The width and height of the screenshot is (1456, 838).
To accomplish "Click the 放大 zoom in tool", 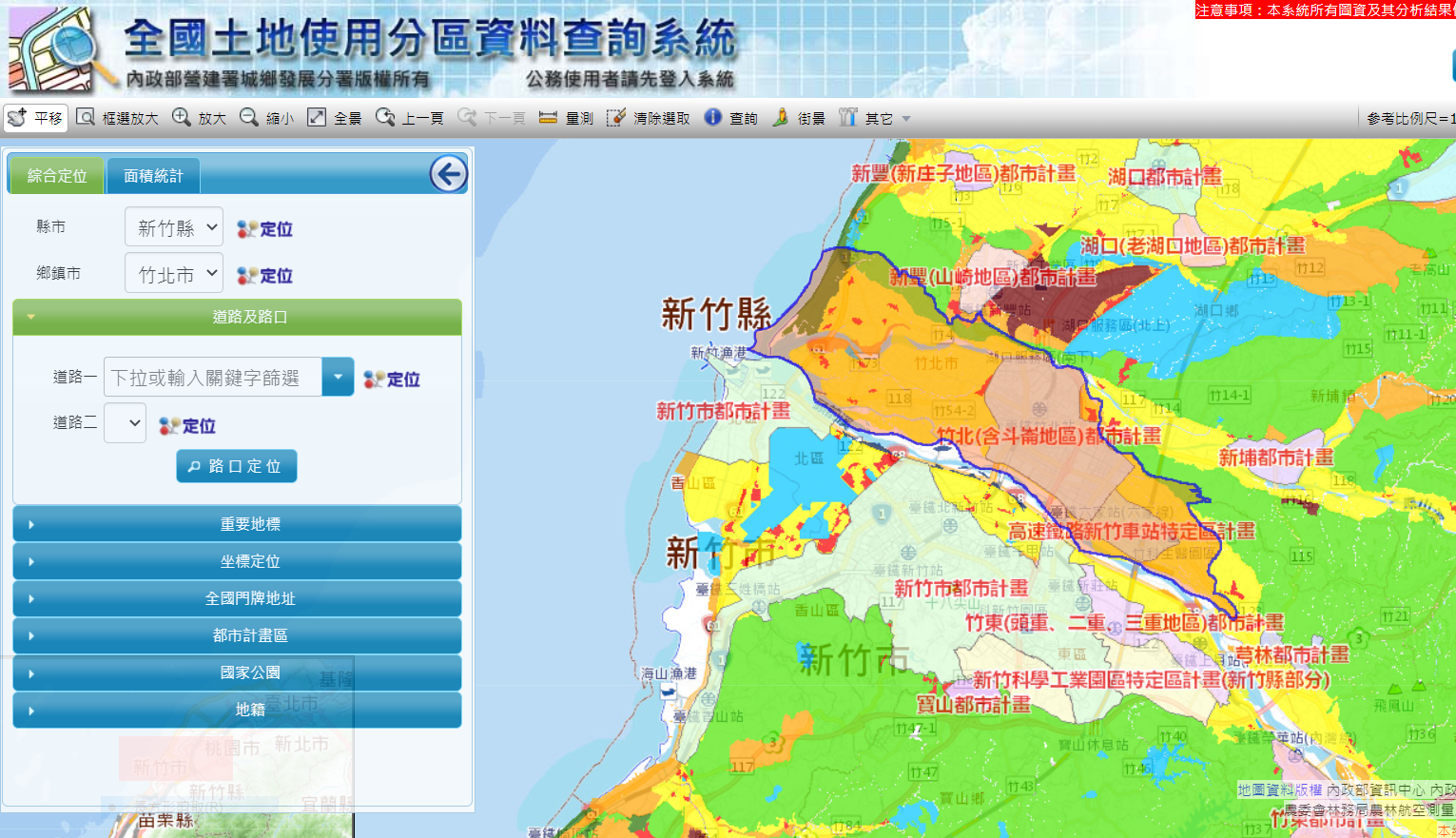I will click(x=200, y=118).
